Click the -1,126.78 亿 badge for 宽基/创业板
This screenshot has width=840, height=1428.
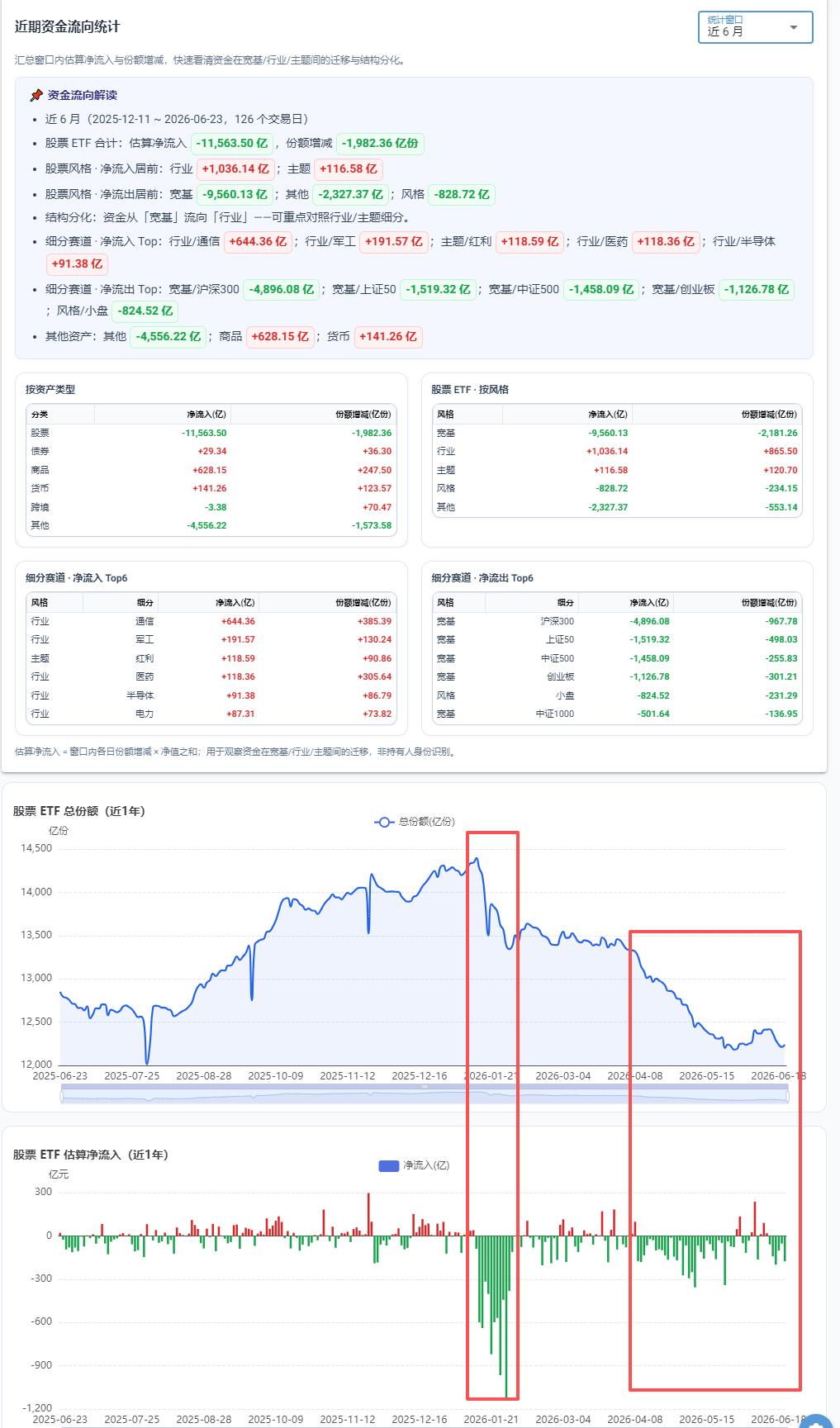756,290
